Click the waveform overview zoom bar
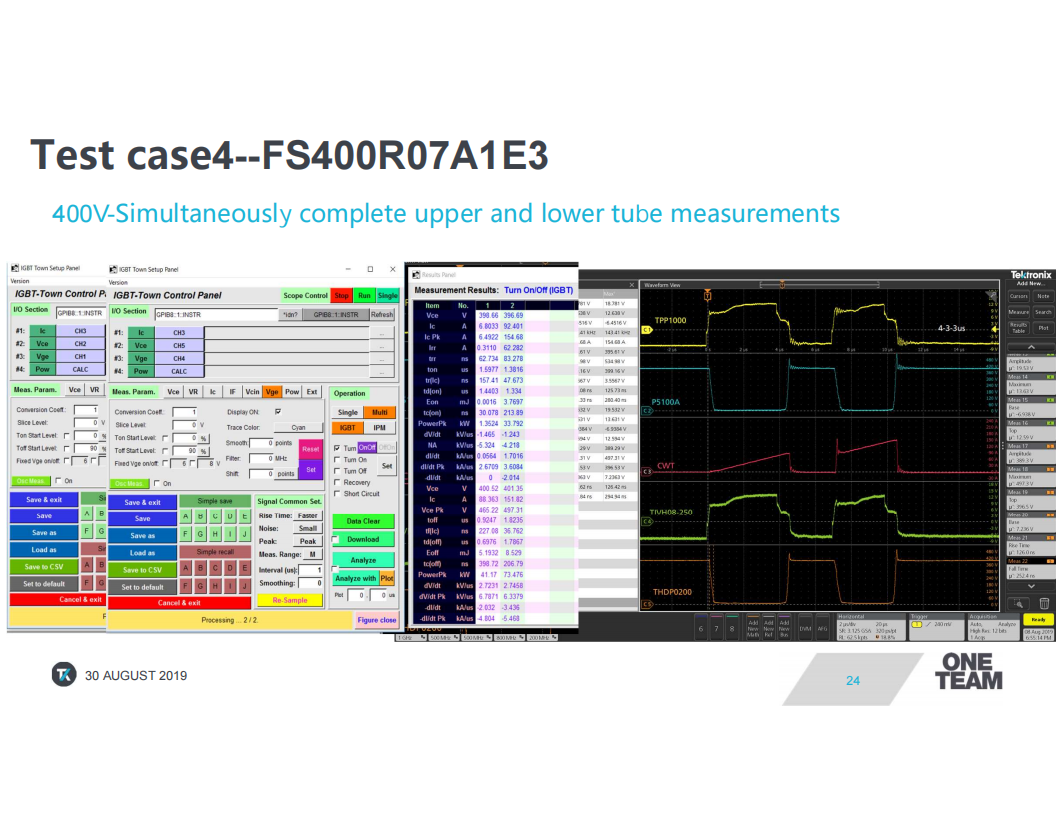 coord(819,285)
